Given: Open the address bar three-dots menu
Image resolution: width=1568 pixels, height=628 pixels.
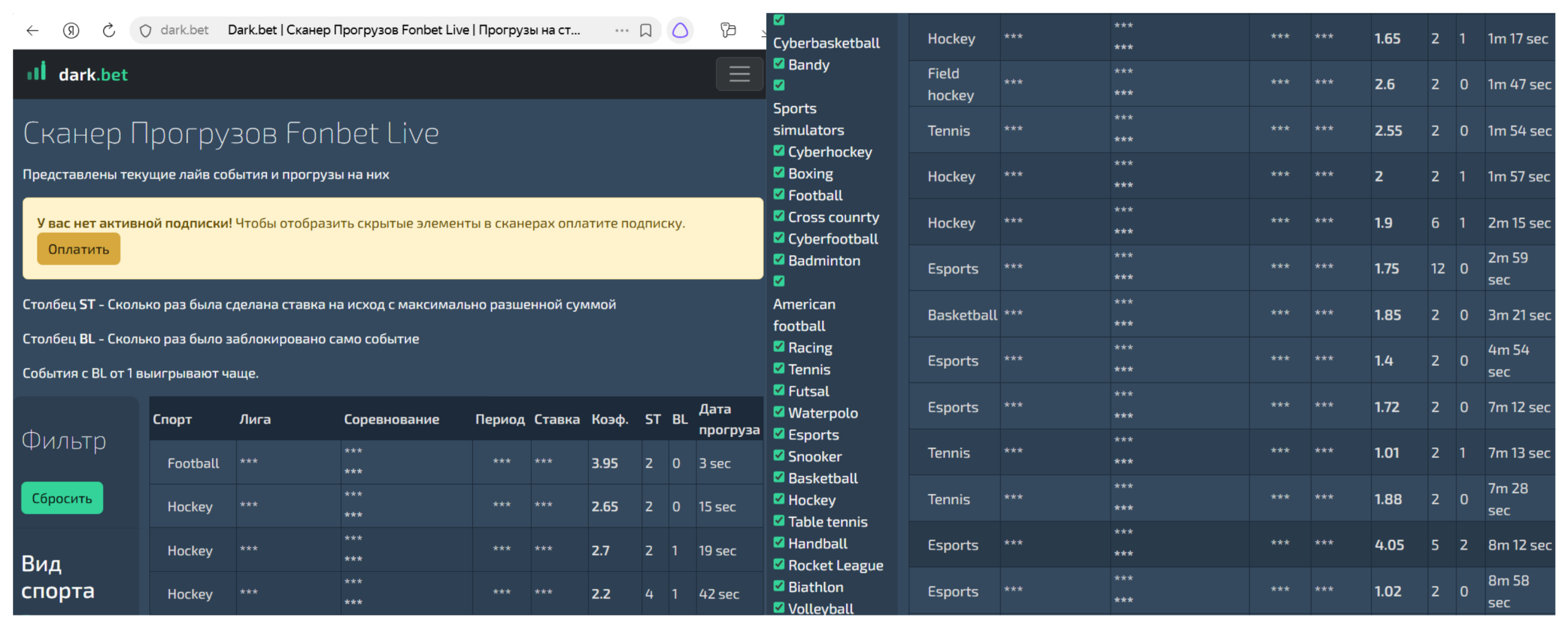Looking at the screenshot, I should tap(622, 30).
